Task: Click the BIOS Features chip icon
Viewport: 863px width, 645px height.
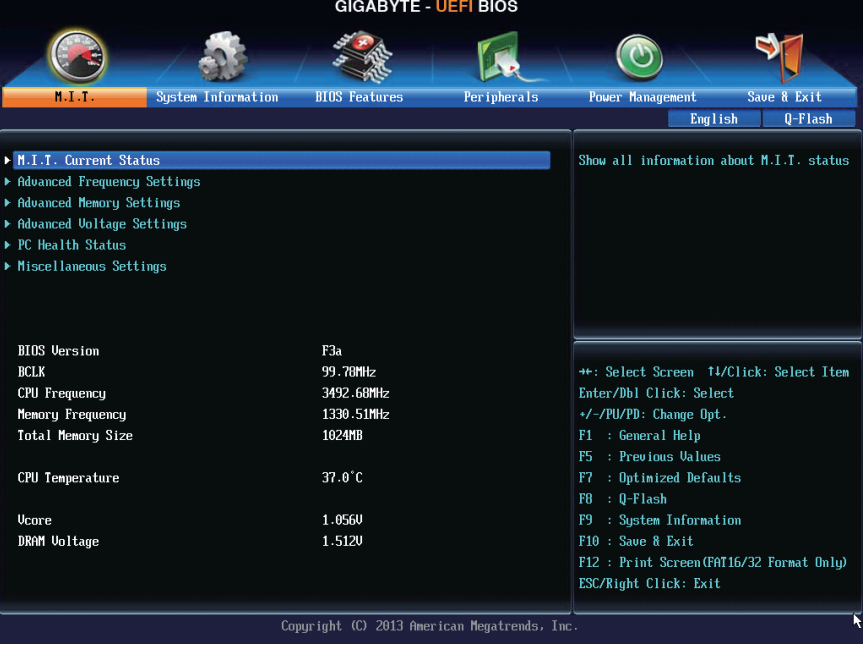Action: click(362, 56)
